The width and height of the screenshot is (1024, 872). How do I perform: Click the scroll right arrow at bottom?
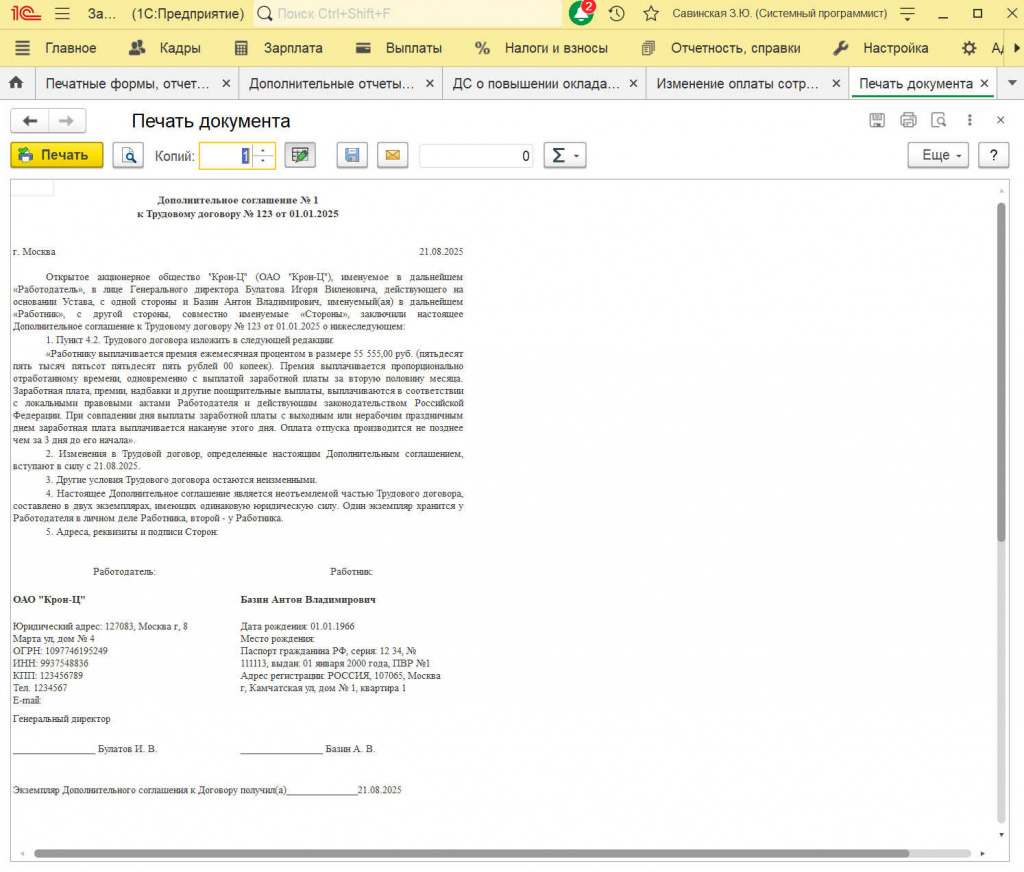982,853
